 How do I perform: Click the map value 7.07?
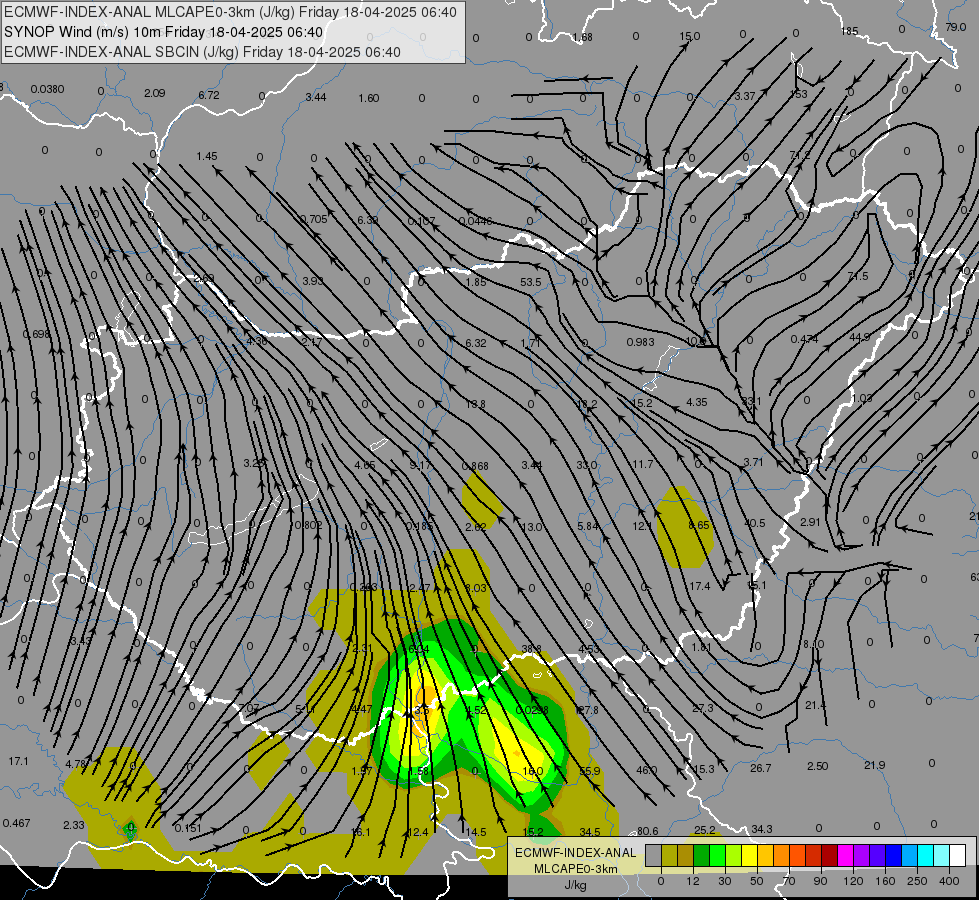coord(249,708)
